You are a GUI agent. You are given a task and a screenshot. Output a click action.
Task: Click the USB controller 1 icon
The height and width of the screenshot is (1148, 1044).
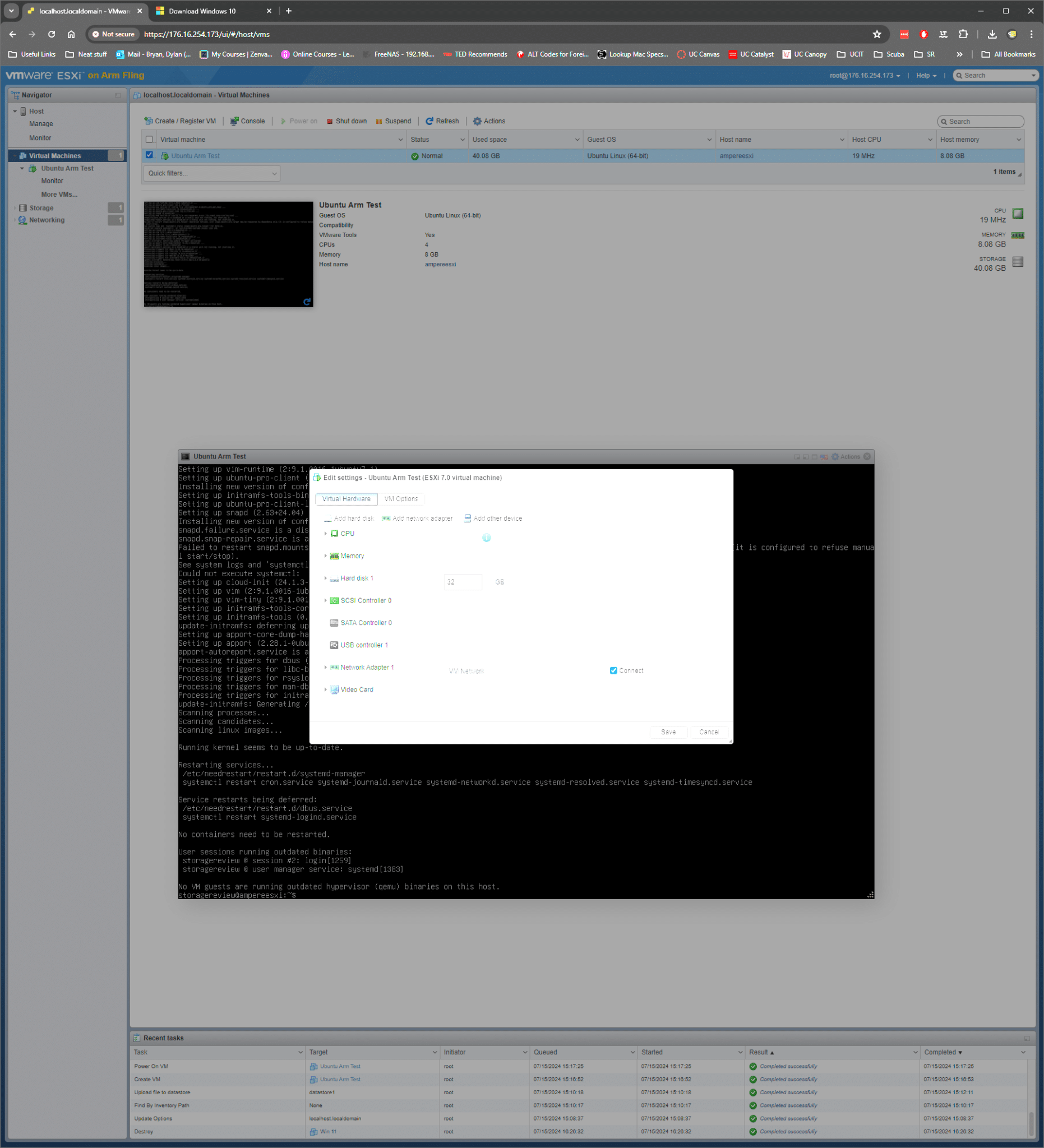tap(334, 645)
